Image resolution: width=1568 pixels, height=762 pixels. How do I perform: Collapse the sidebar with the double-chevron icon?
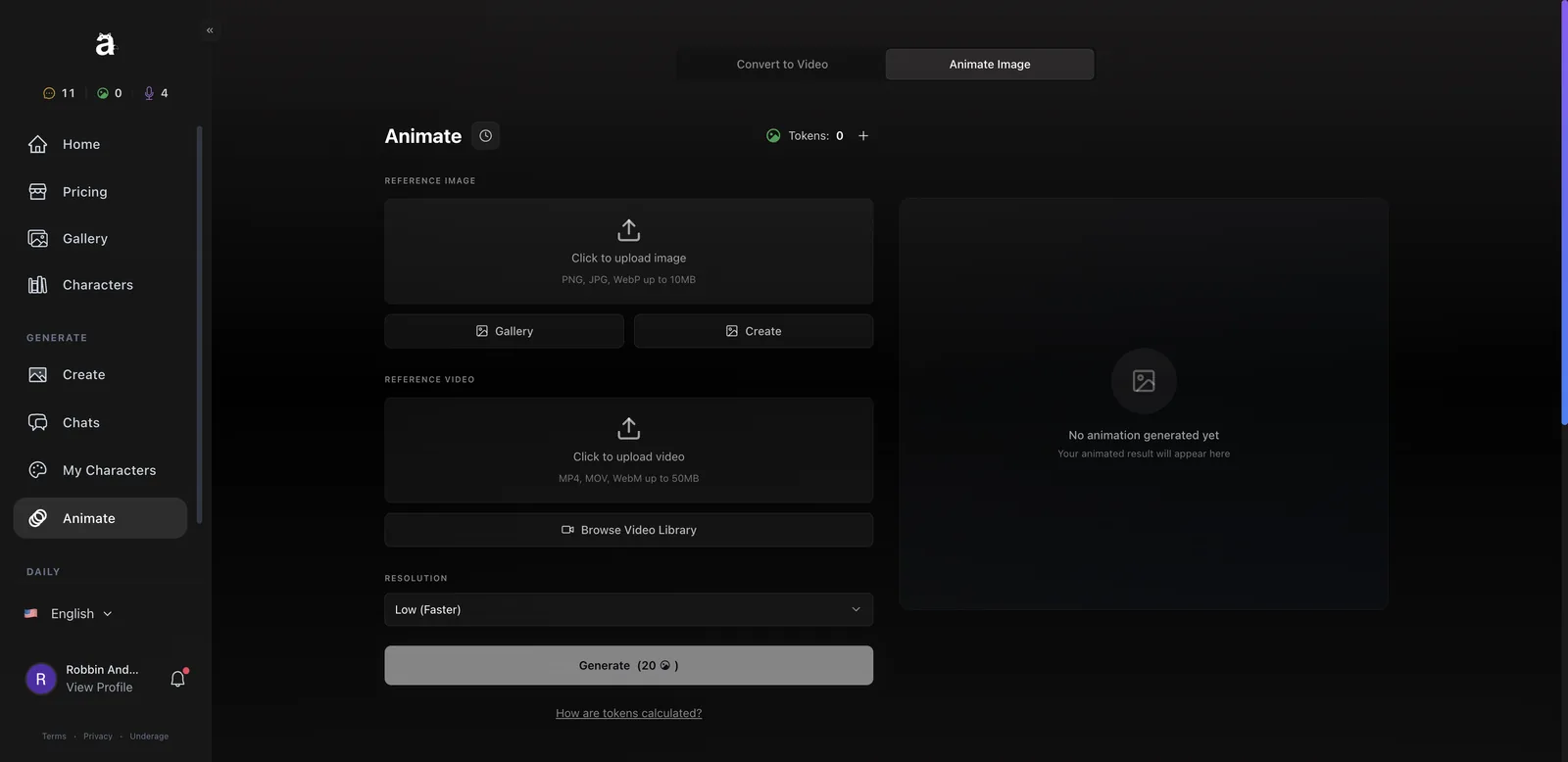pos(210,30)
